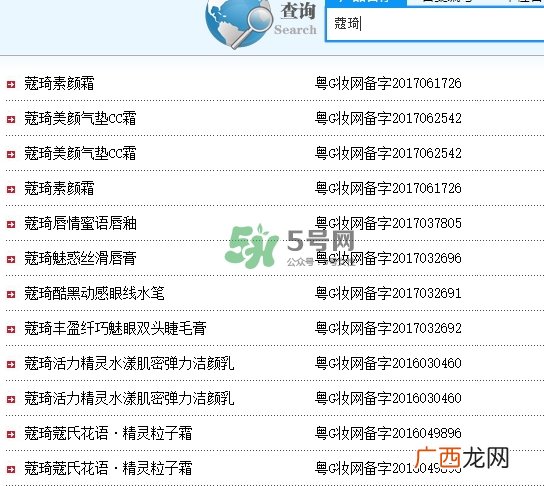This screenshot has height=486, width=544.
Task: Click arrow icon beside 蔻琦唇情蜜语唇釉
Action: 11,224
